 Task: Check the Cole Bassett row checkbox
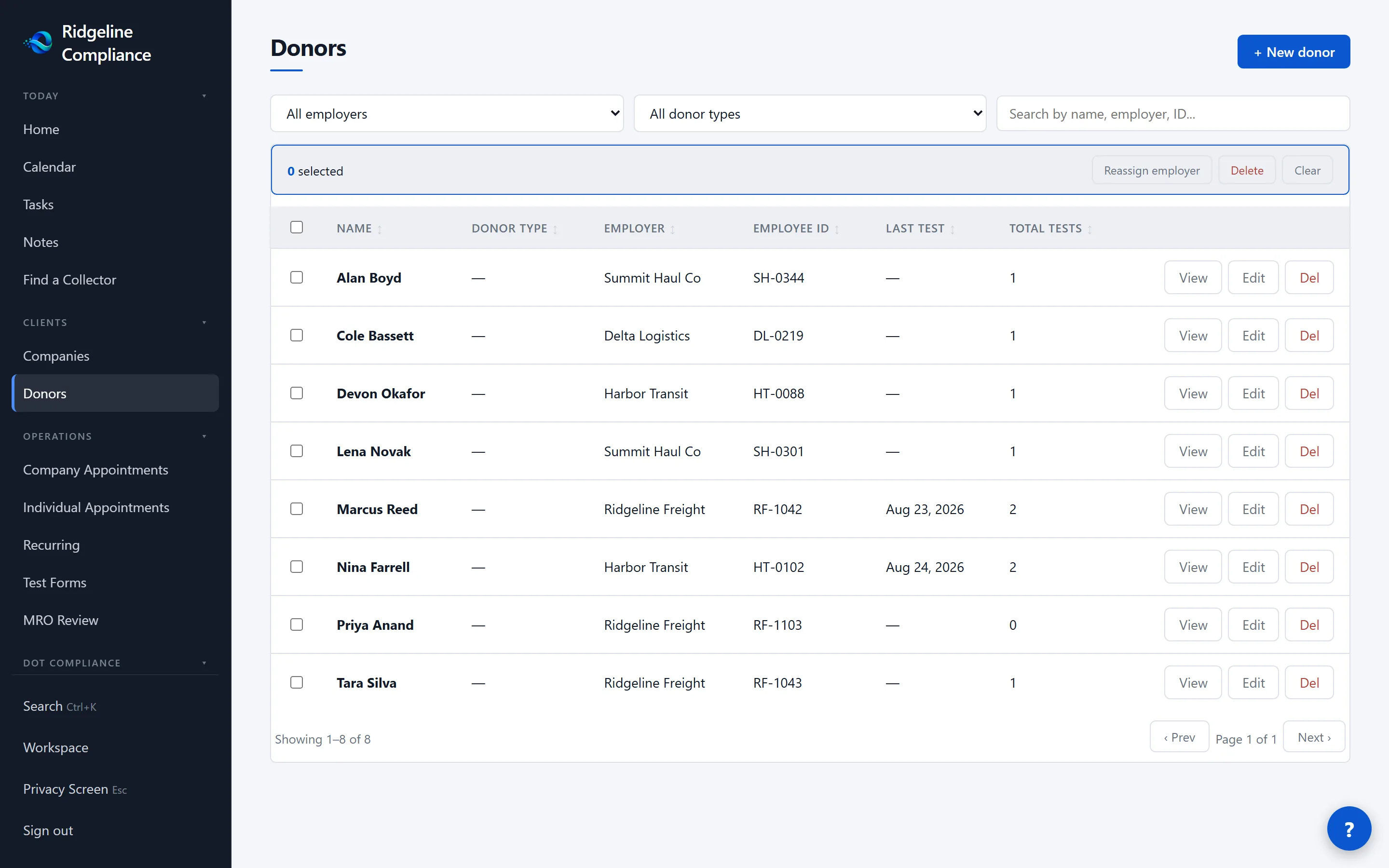[297, 335]
